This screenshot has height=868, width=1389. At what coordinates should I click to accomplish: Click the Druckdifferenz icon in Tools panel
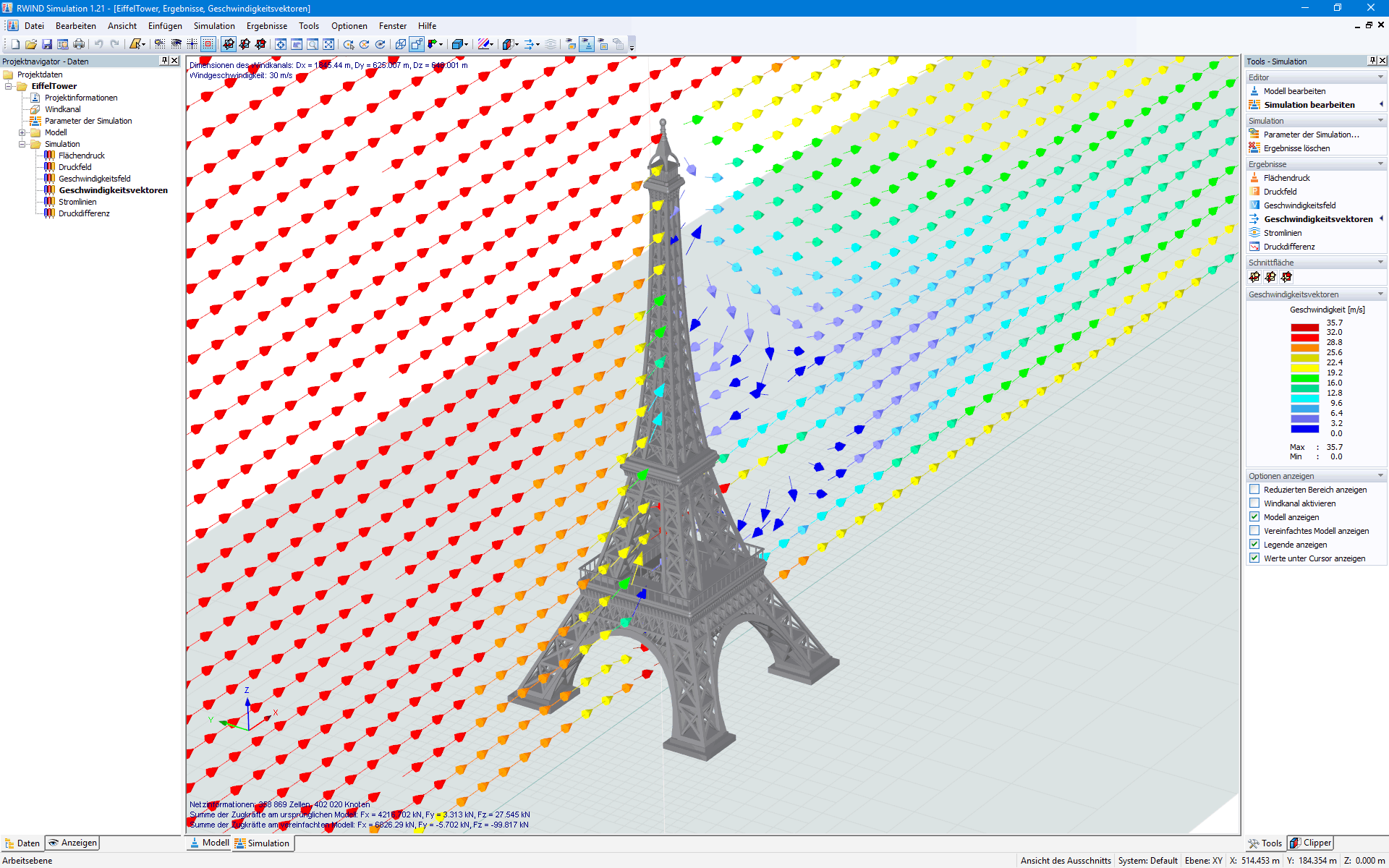pos(1254,247)
